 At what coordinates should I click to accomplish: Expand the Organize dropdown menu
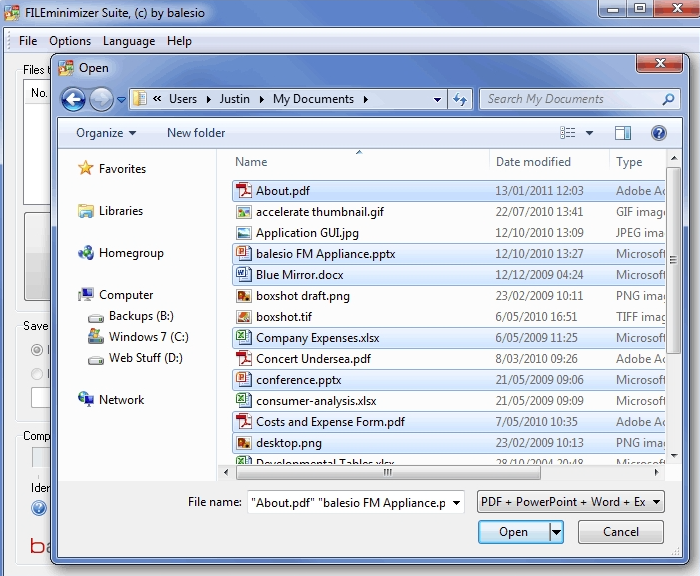point(105,133)
